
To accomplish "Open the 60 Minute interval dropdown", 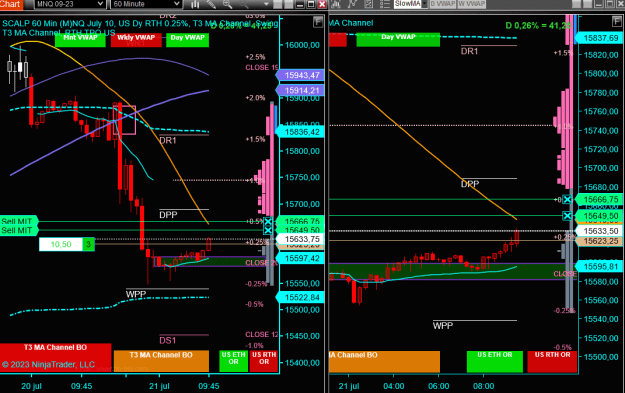I will [146, 4].
